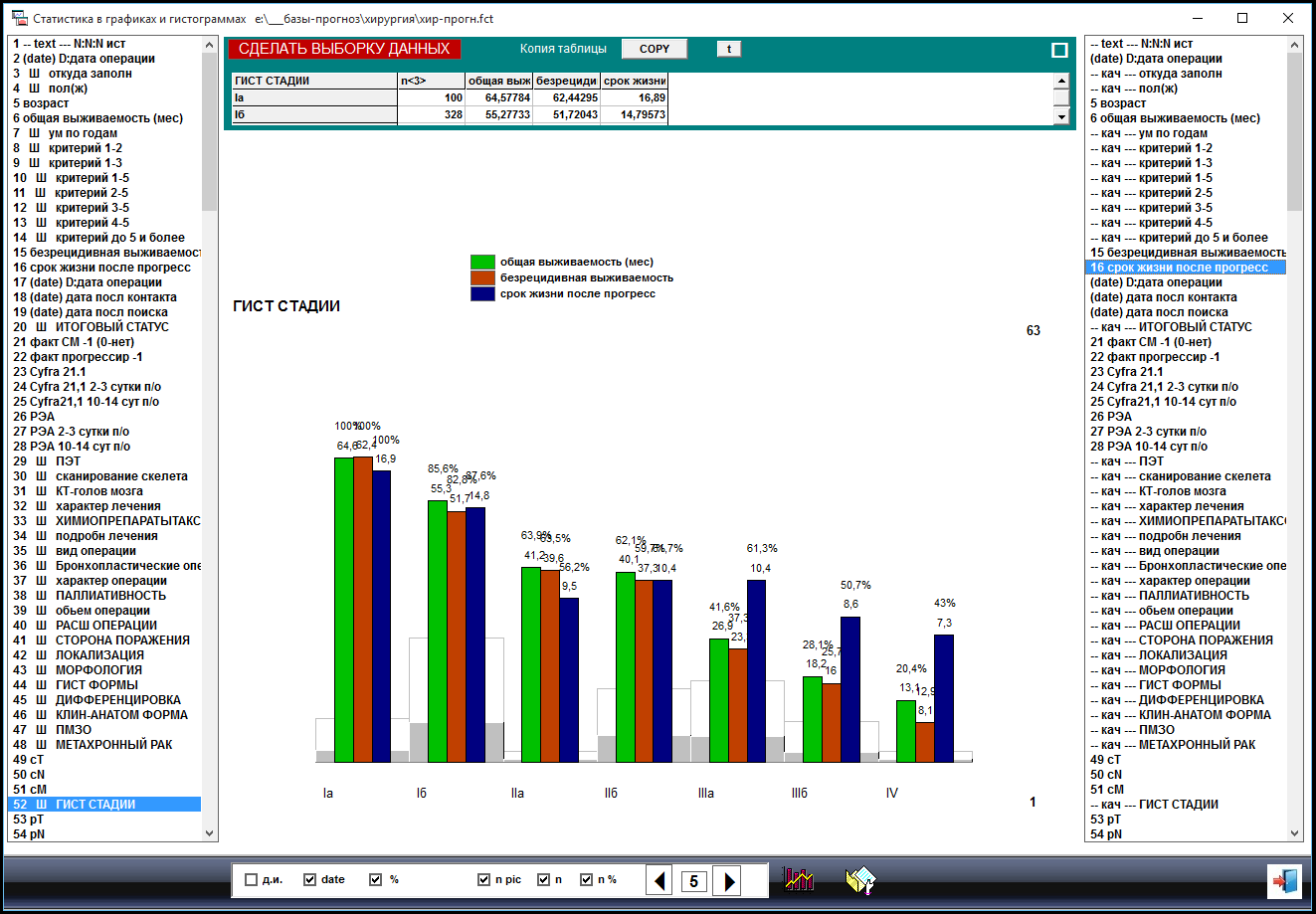Click the app icon in title bar
Screen dimensions: 1316x914
click(x=18, y=19)
